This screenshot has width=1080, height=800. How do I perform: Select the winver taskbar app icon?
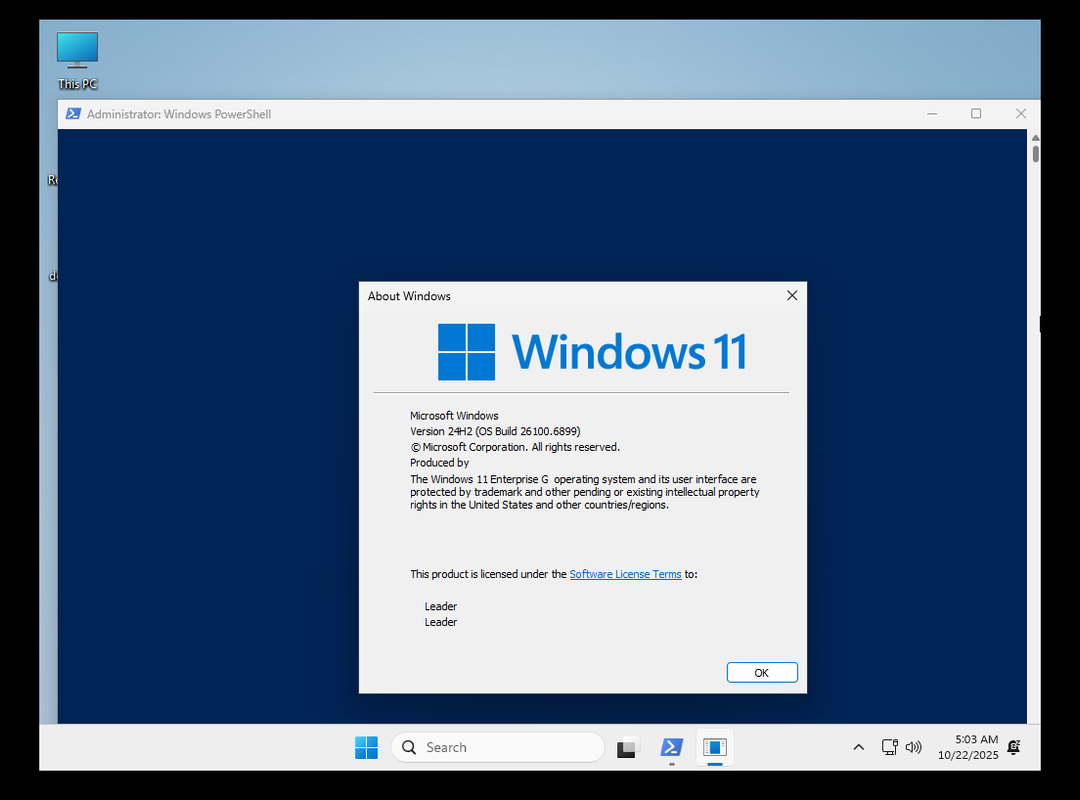point(715,748)
